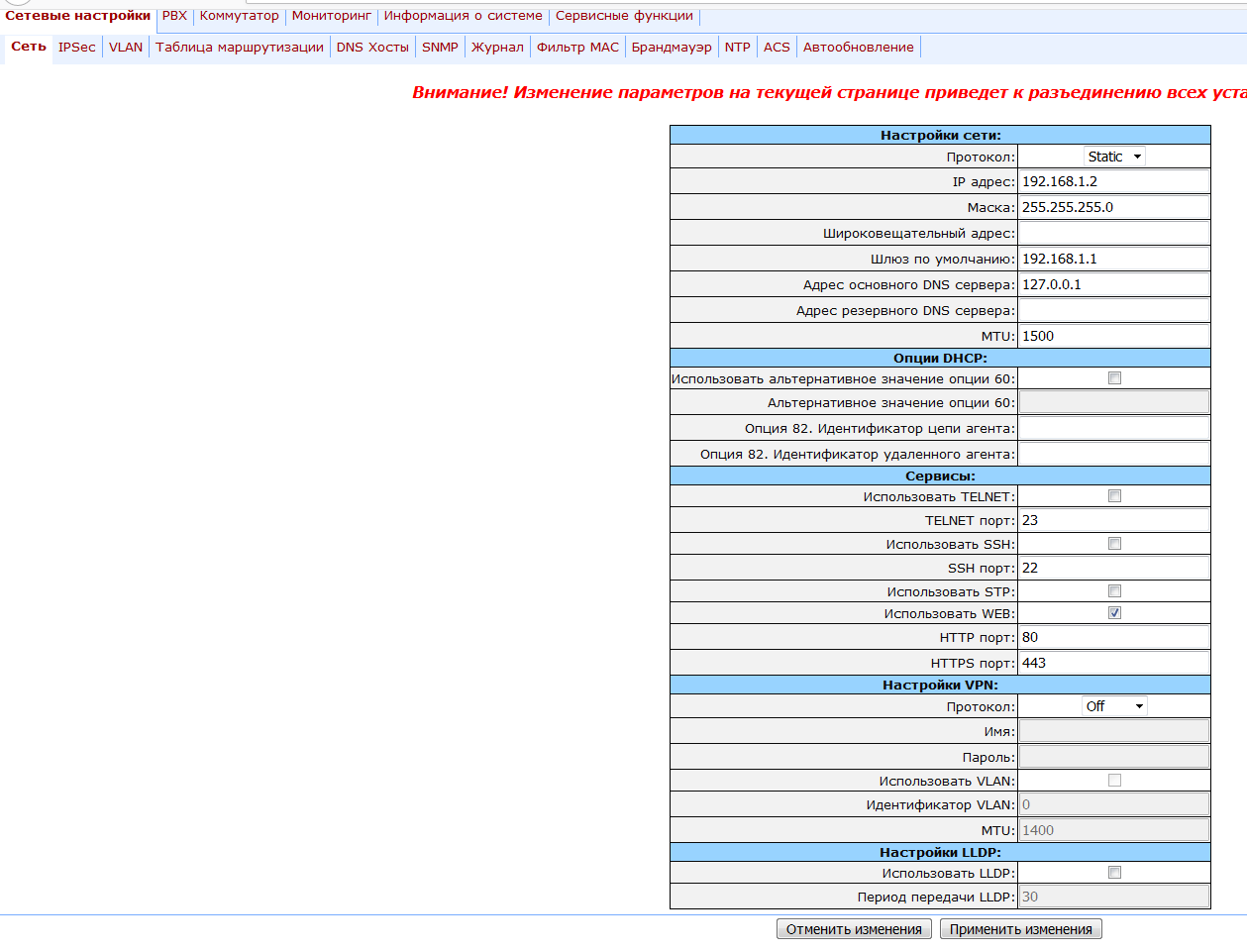The width and height of the screenshot is (1247, 952).
Task: Open the Брандмауэр tab
Action: pos(672,47)
